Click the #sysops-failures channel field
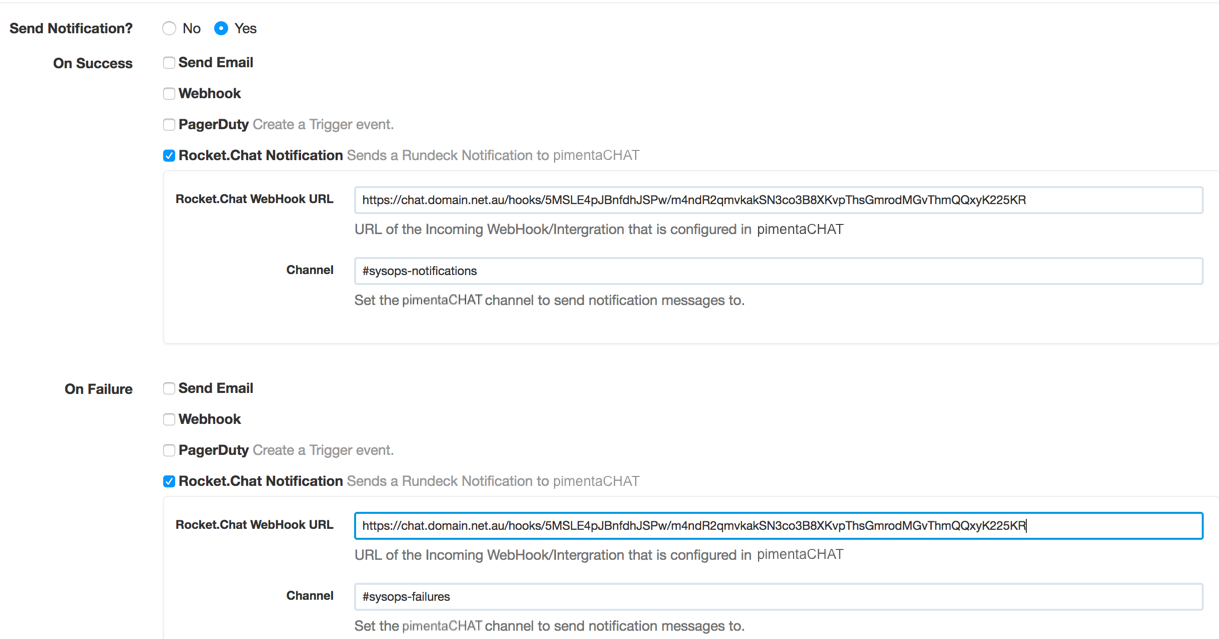The image size is (1219, 639). coord(778,597)
